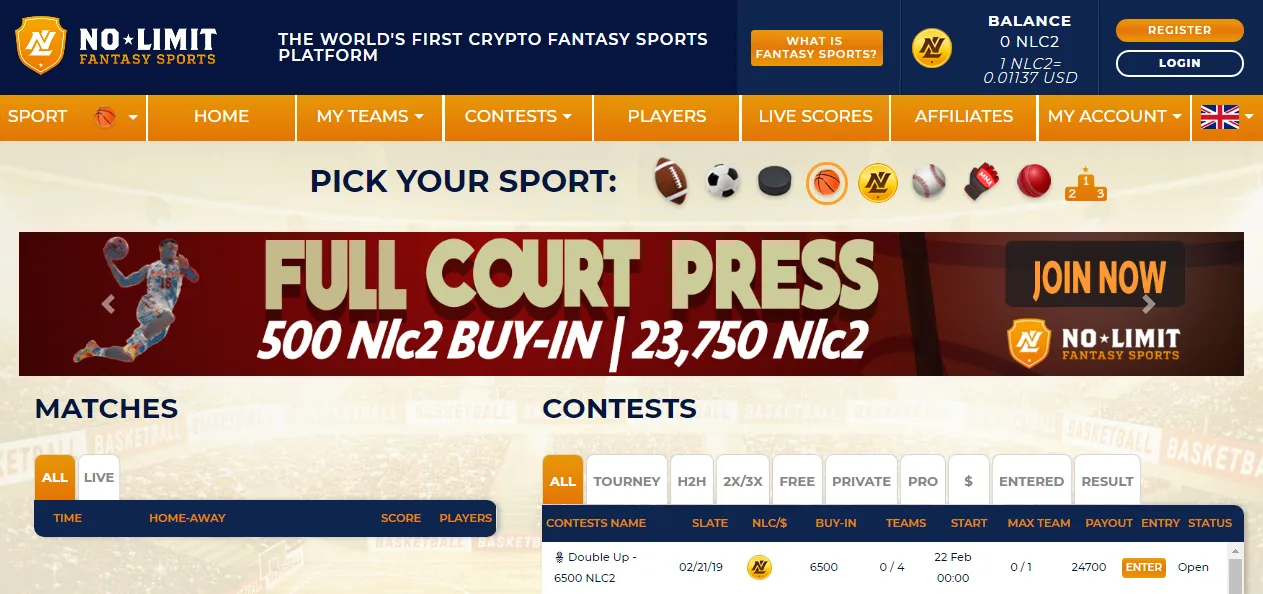The height and width of the screenshot is (594, 1263).
Task: Click the Payout column header
Action: [x=1109, y=523]
